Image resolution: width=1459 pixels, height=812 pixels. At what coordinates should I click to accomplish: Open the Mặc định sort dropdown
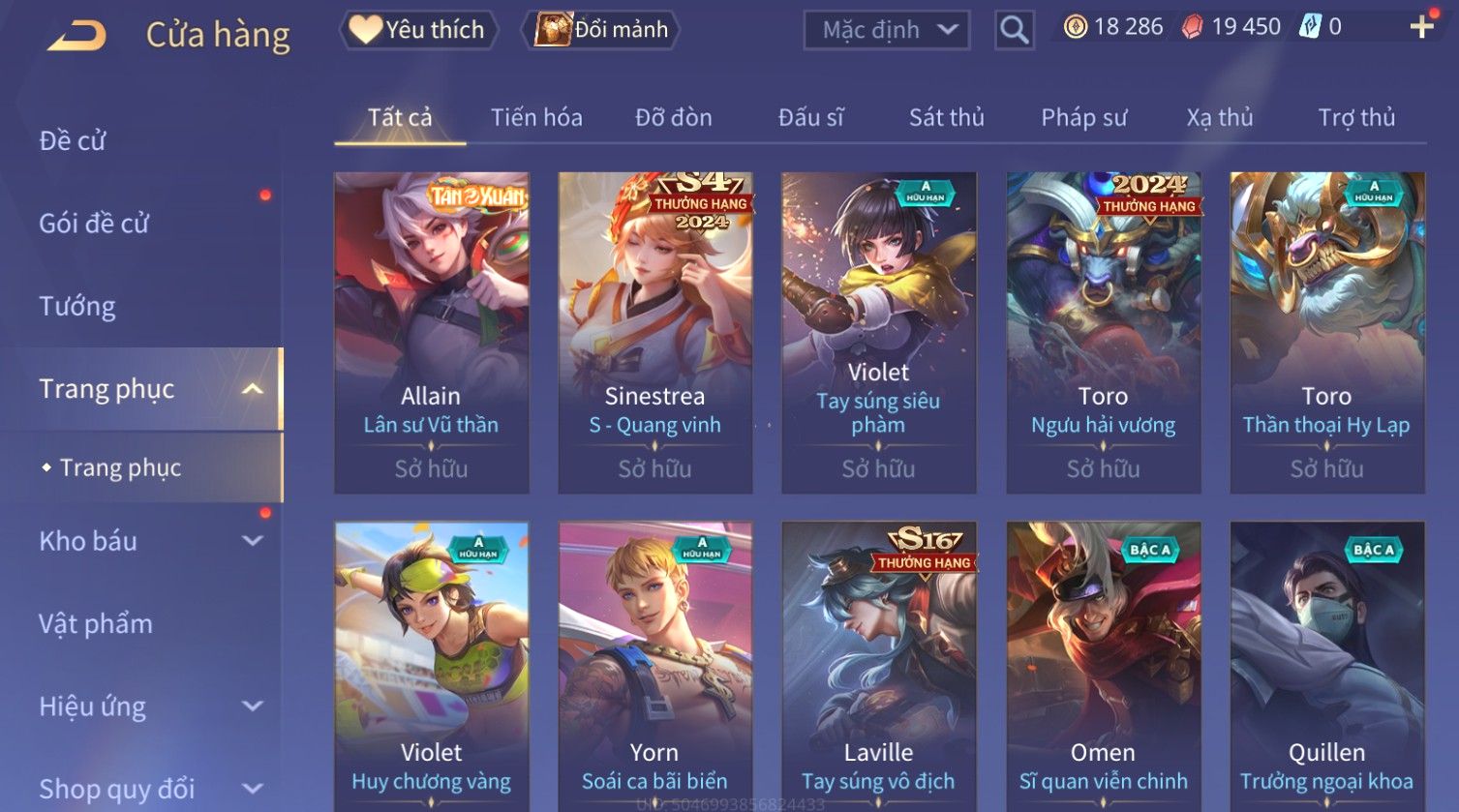pos(886,30)
